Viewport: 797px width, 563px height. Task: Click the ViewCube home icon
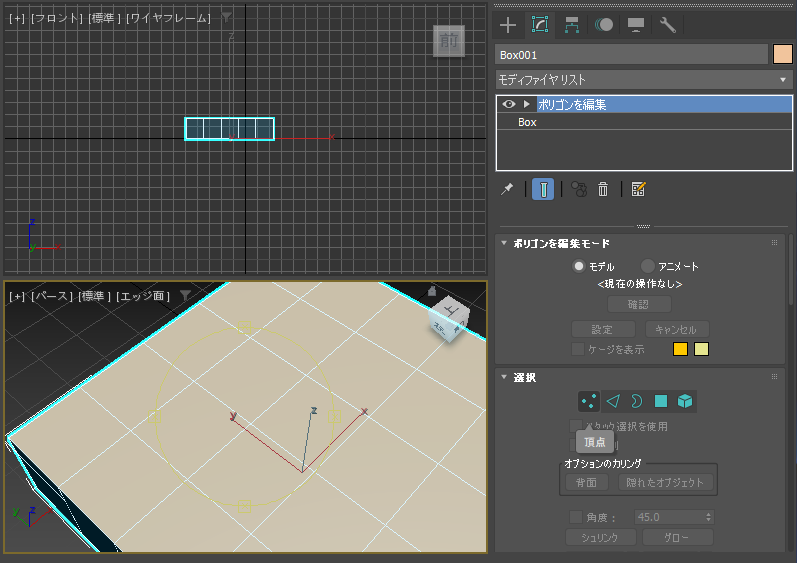(432, 291)
